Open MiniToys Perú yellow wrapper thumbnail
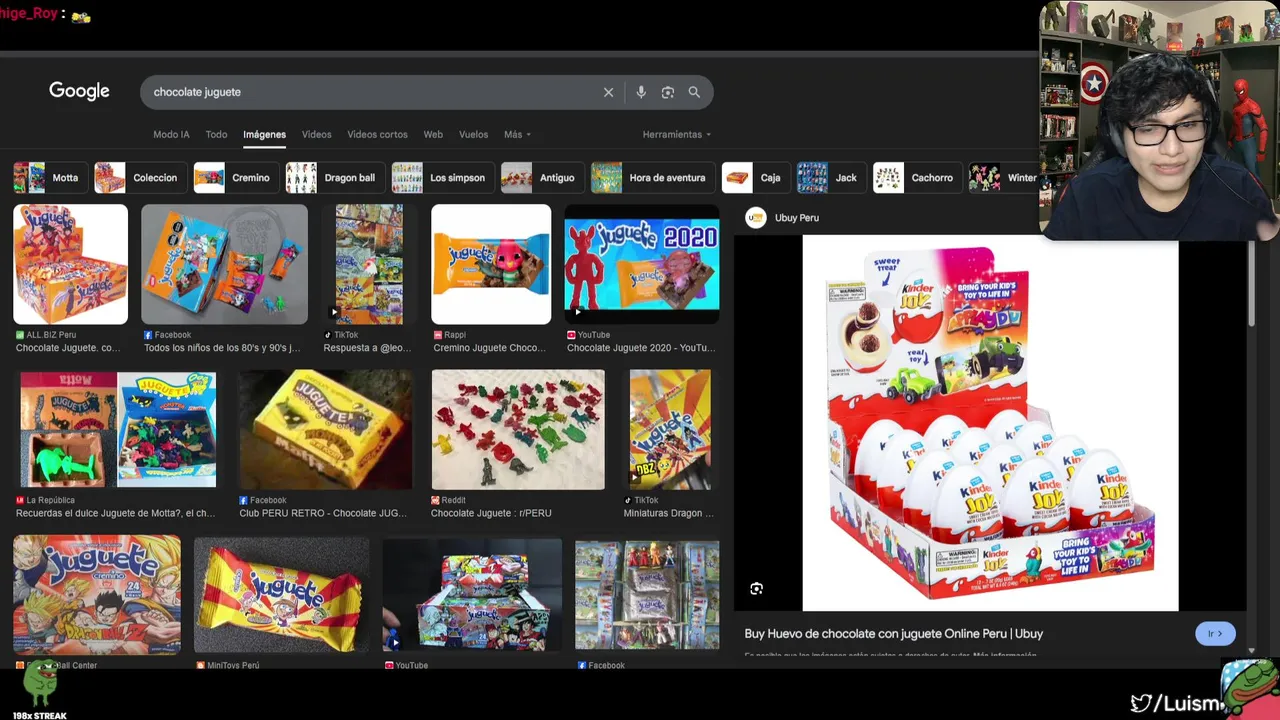The image size is (1280, 720). (x=281, y=595)
